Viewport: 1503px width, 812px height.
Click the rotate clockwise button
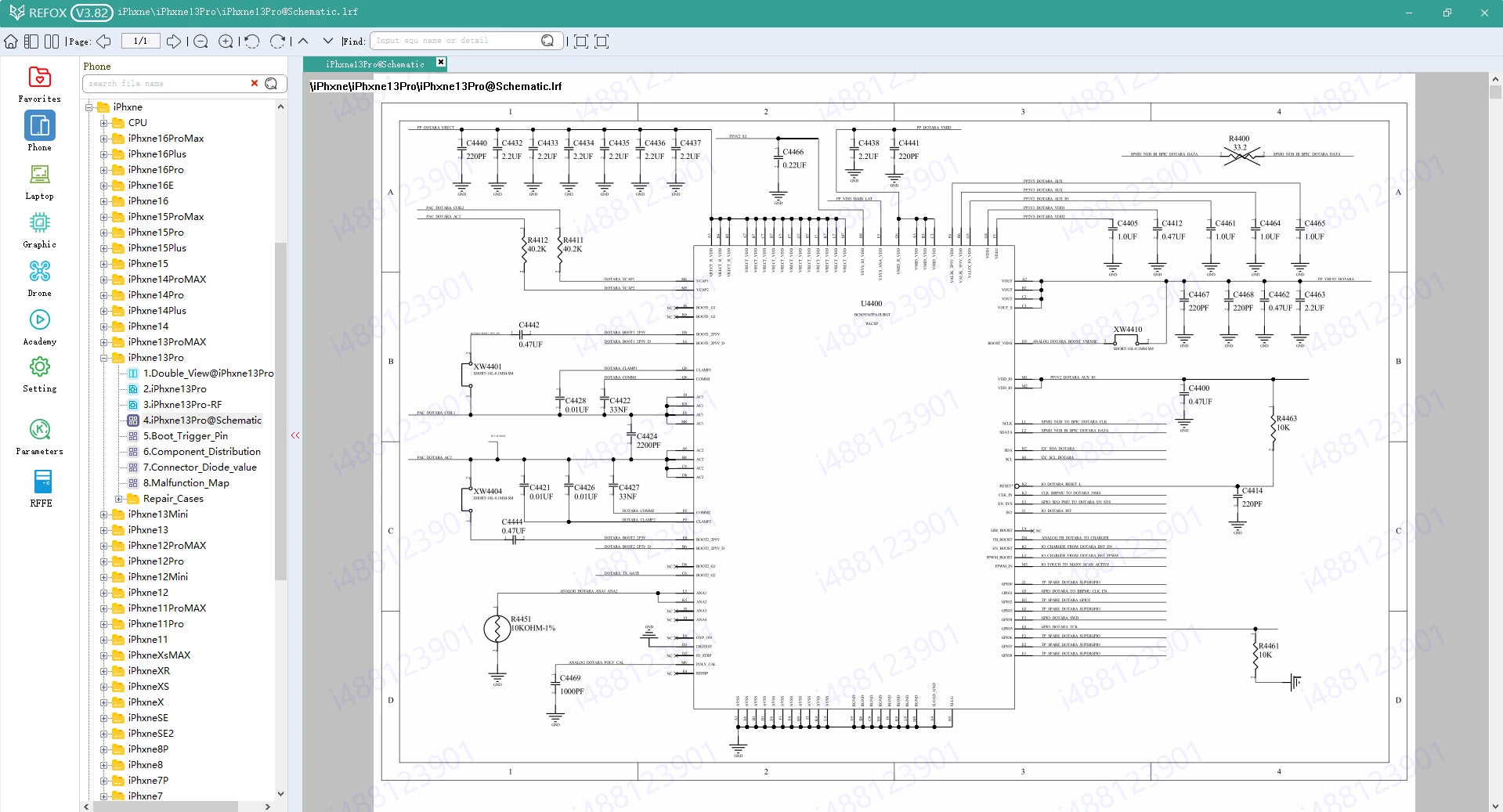pos(277,41)
